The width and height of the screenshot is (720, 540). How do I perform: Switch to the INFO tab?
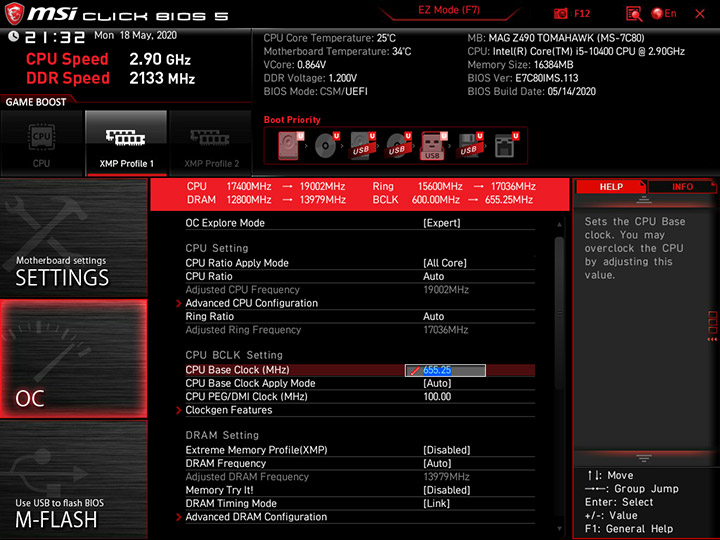(682, 187)
